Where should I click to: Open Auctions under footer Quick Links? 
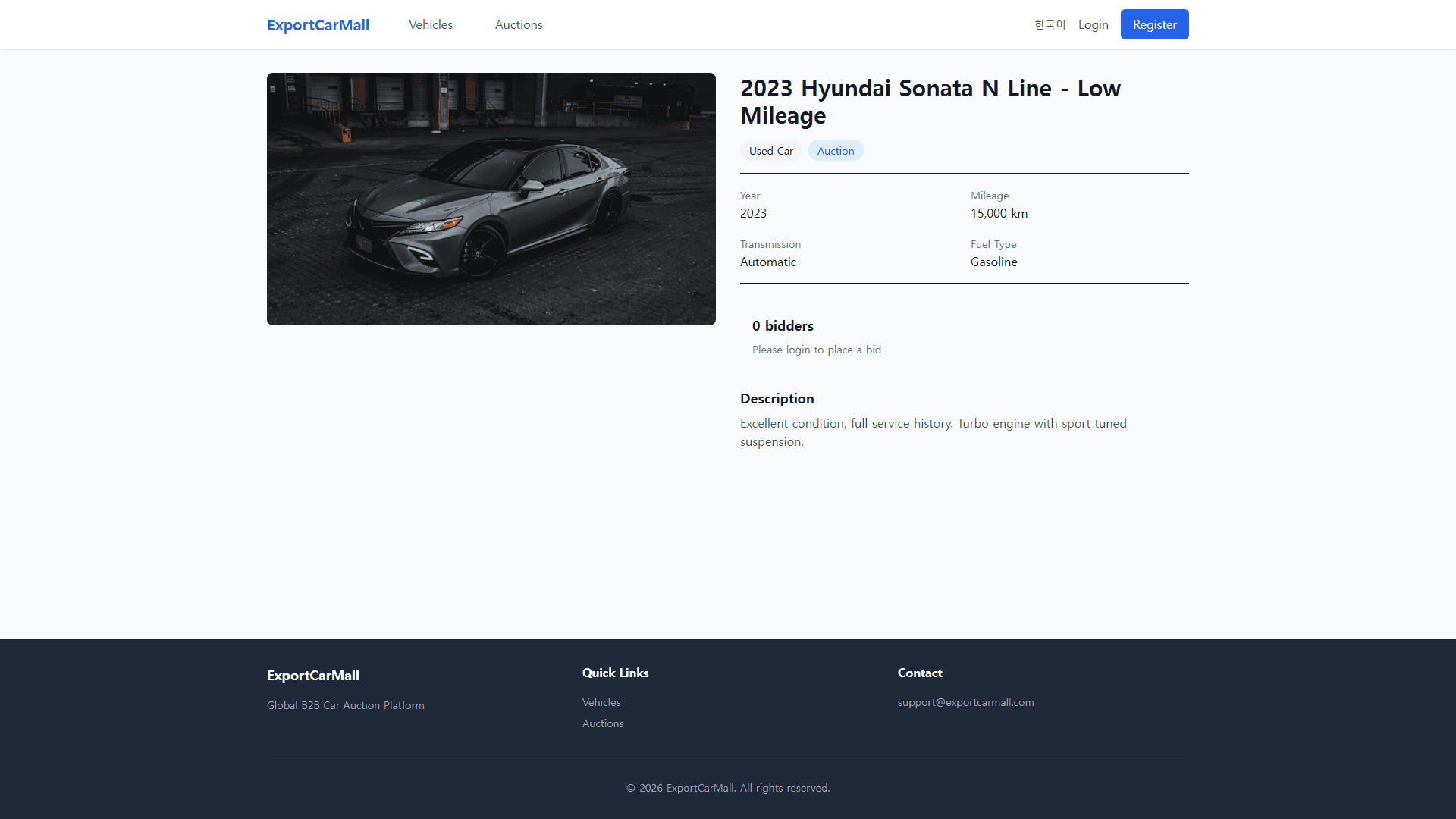602,724
